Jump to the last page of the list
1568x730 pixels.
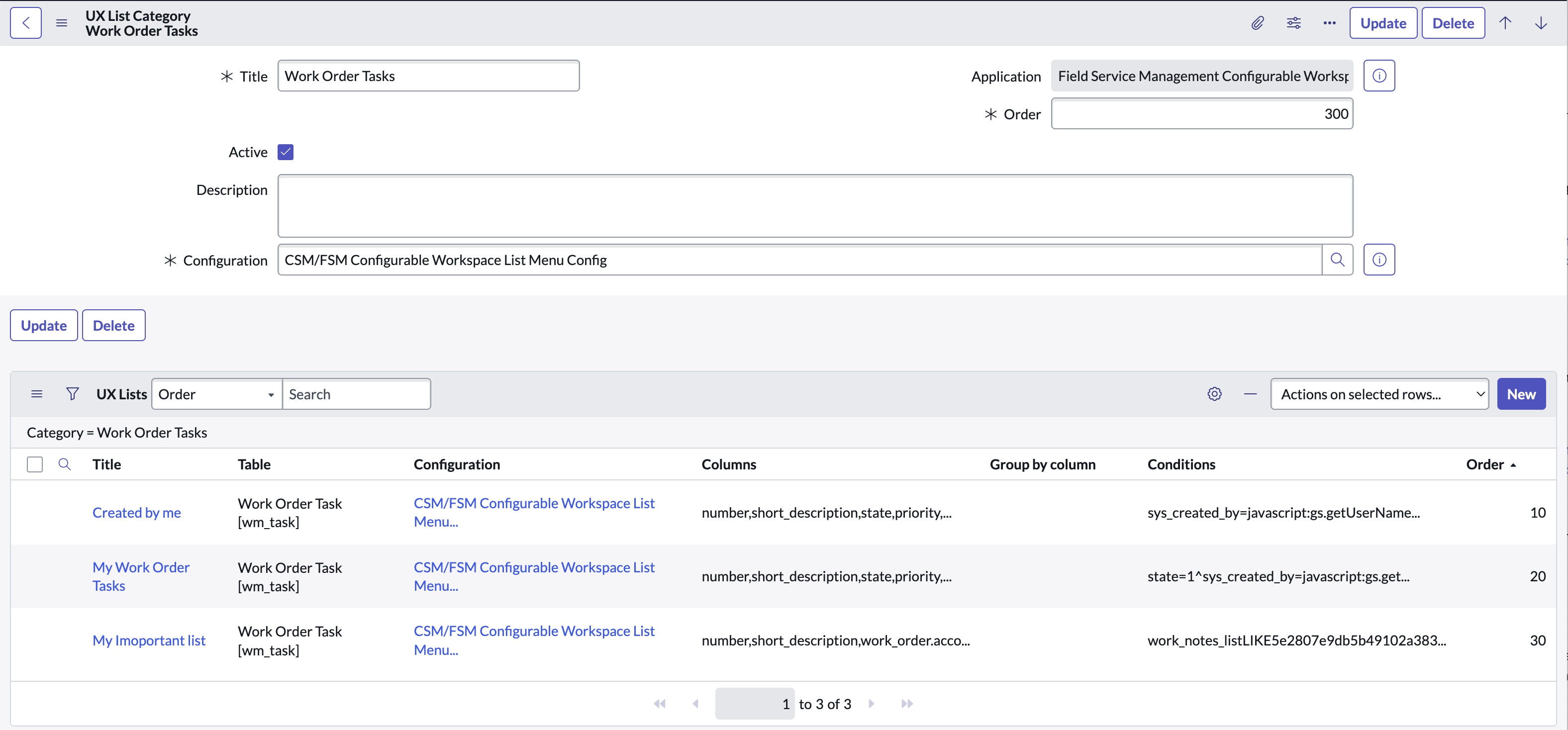906,703
